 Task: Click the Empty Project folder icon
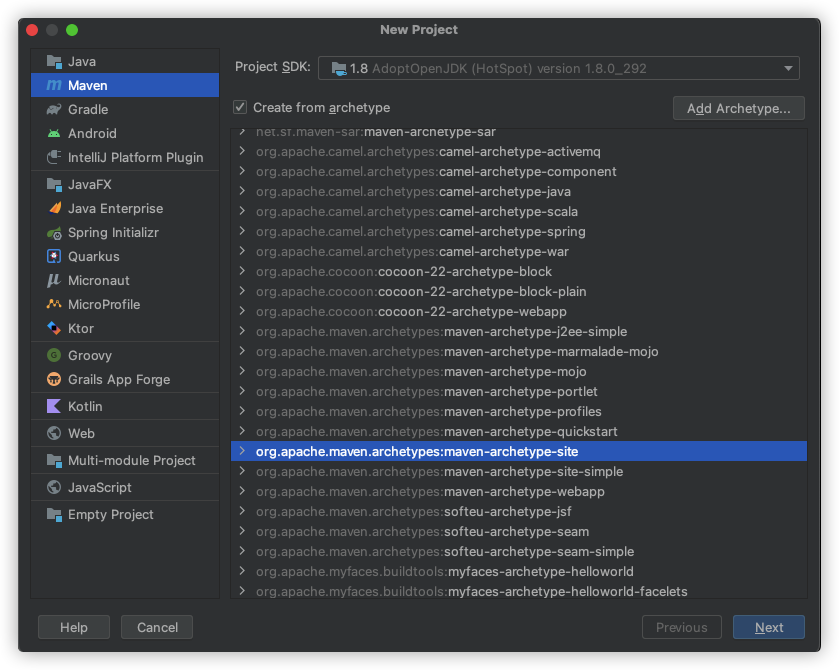(54, 514)
